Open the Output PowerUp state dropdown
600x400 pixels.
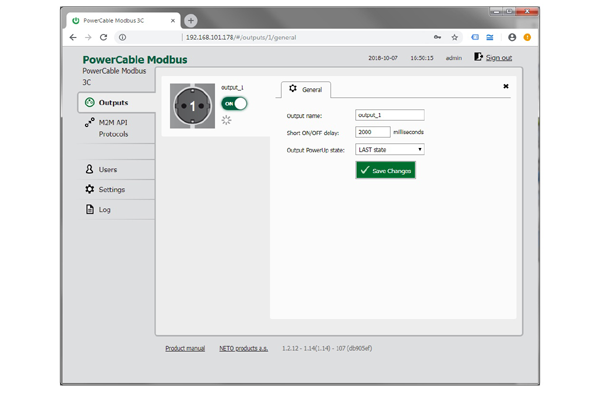point(390,149)
